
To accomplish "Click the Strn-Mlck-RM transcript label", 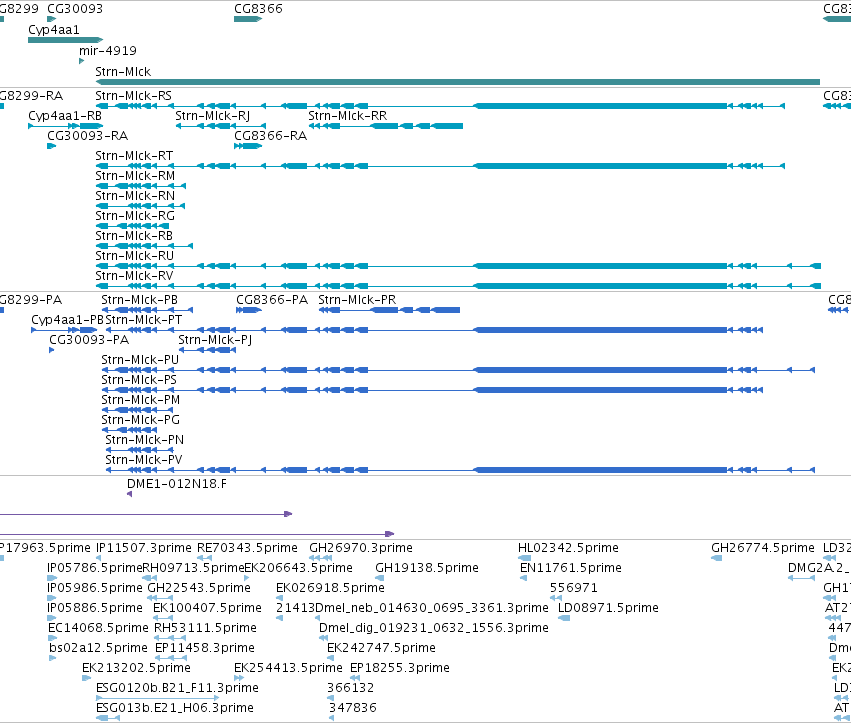I will click(135, 176).
